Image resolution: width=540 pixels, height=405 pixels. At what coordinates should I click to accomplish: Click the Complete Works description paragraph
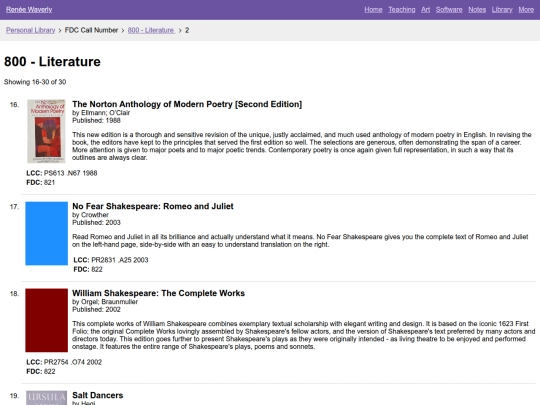(303, 335)
